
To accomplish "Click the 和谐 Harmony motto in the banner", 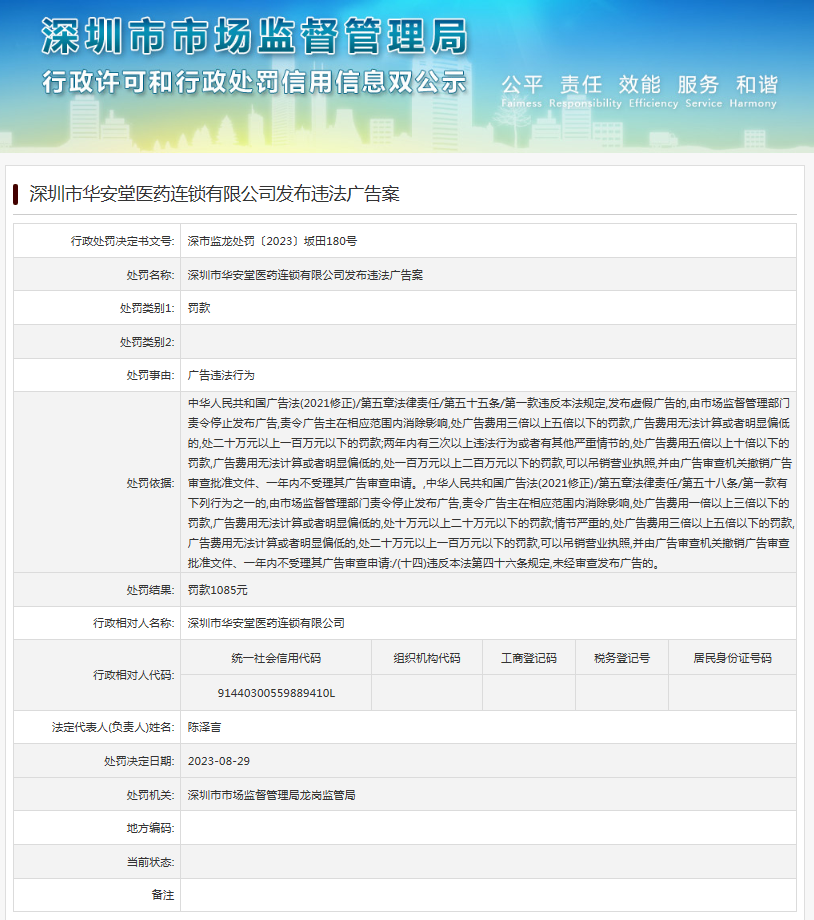I will pyautogui.click(x=753, y=92).
